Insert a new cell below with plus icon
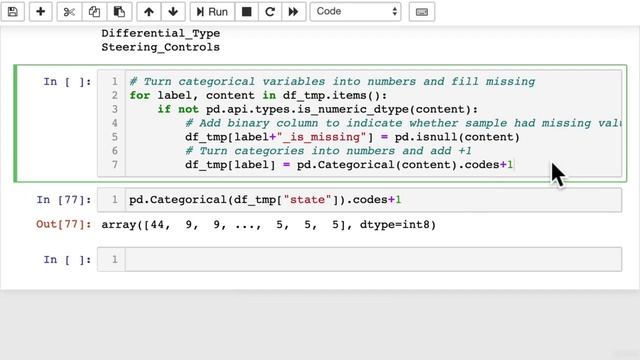Screen dimensions: 640x360 click(x=40, y=11)
